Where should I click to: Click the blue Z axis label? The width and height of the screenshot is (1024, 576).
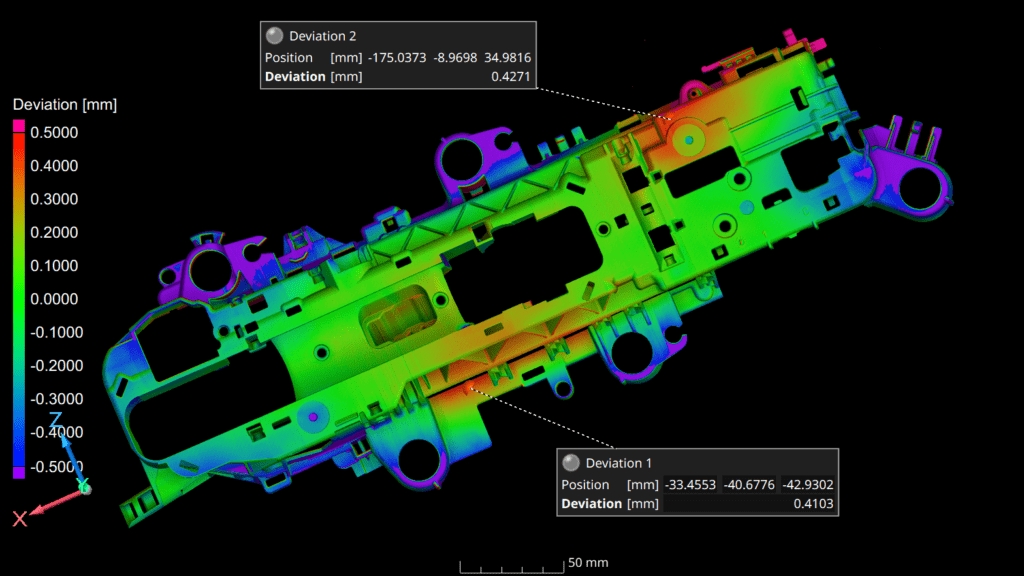click(56, 419)
